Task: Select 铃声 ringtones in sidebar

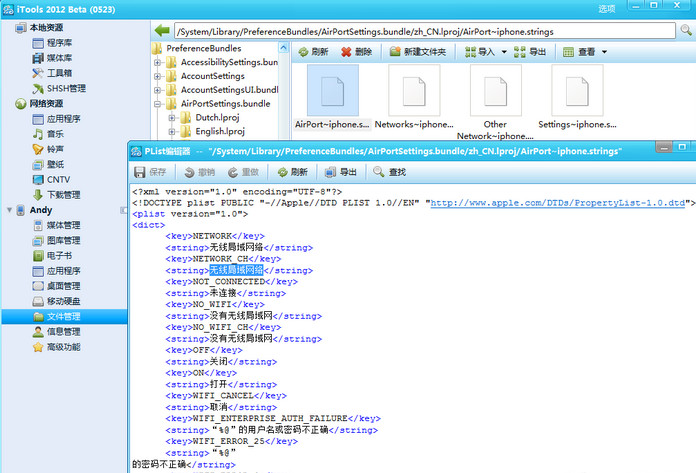Action: (54, 148)
